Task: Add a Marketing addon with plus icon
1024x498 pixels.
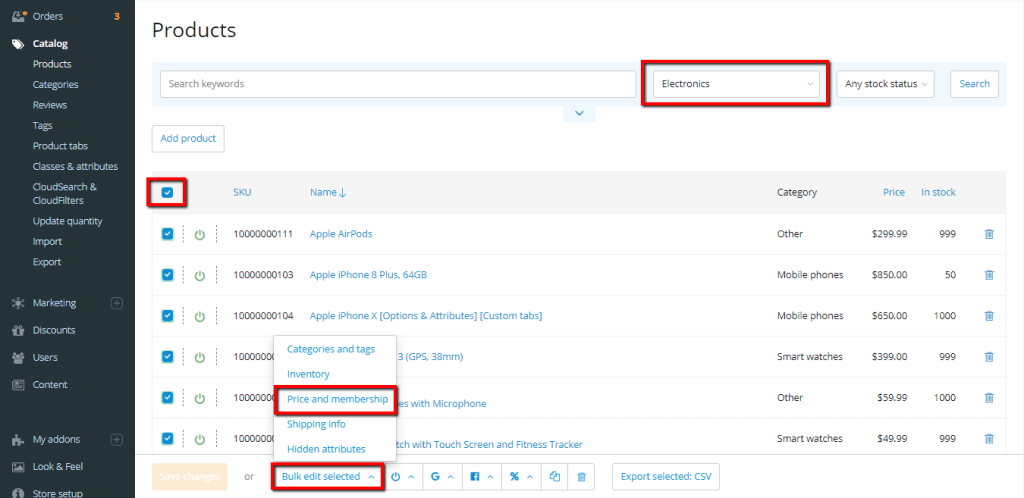Action: tap(117, 303)
